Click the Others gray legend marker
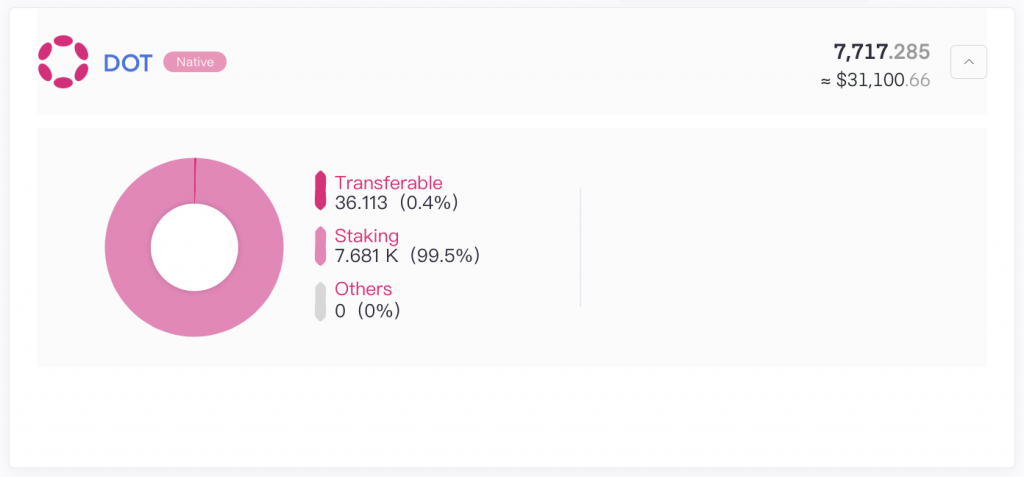1024x477 pixels. [320, 301]
